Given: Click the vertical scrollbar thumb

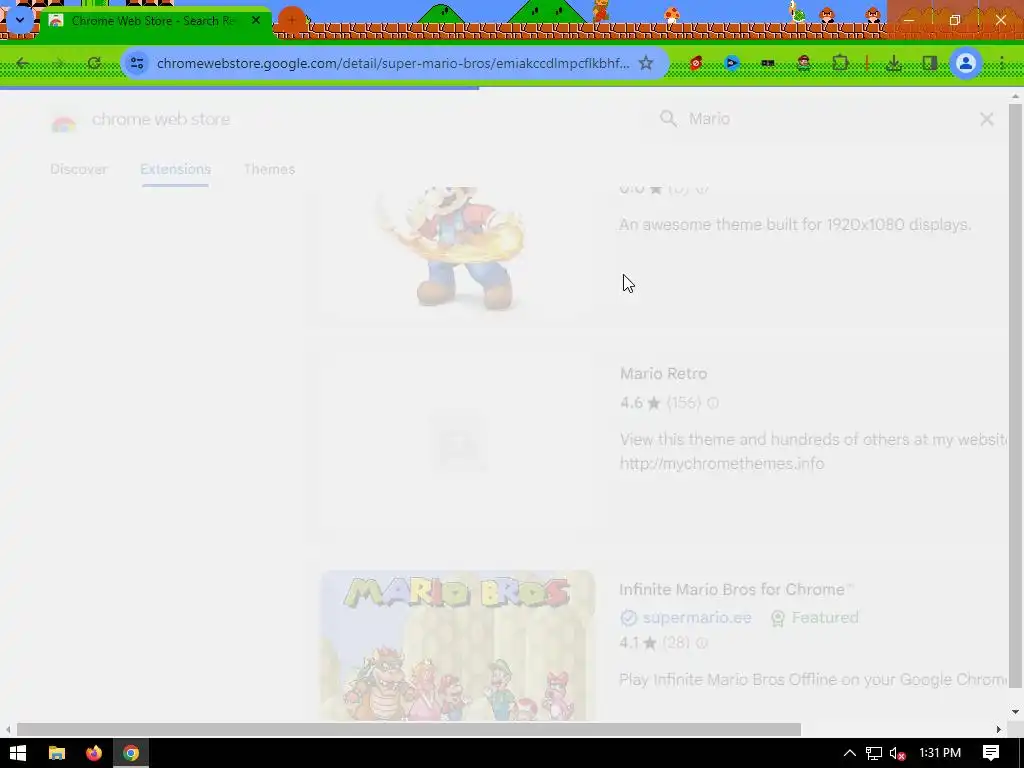Looking at the screenshot, I should [1015, 396].
